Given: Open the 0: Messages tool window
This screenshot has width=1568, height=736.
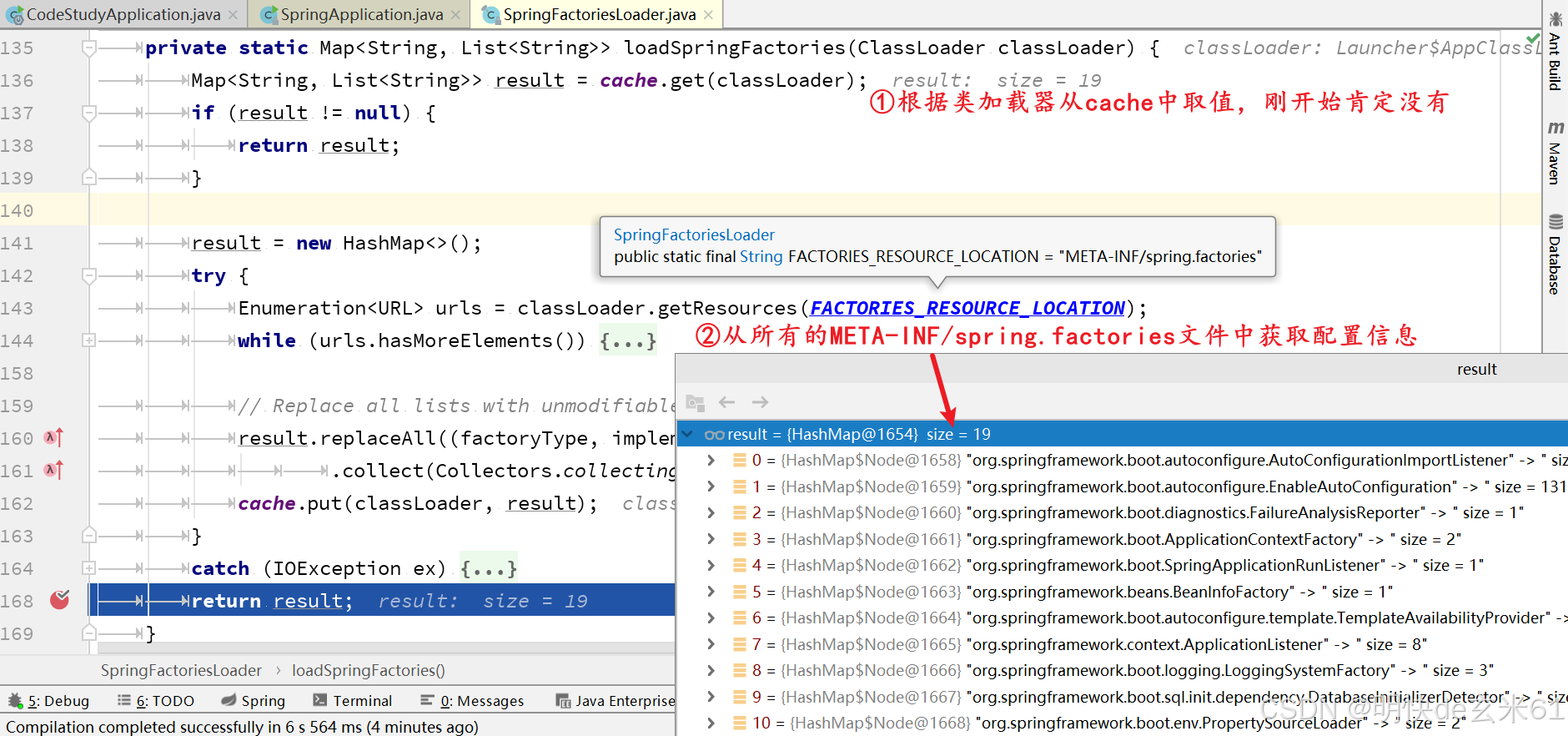Looking at the screenshot, I should (472, 701).
